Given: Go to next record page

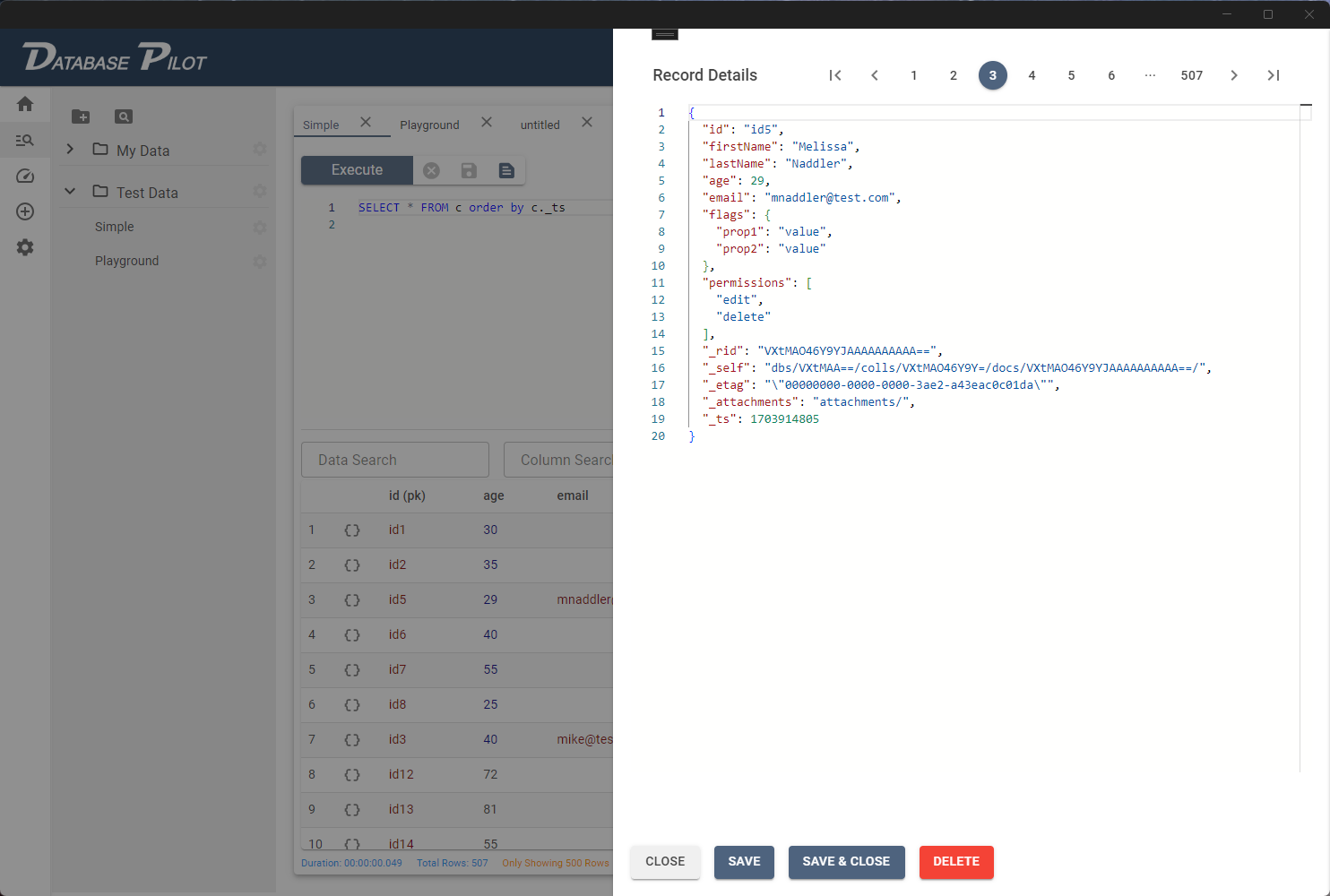Looking at the screenshot, I should [x=1234, y=75].
